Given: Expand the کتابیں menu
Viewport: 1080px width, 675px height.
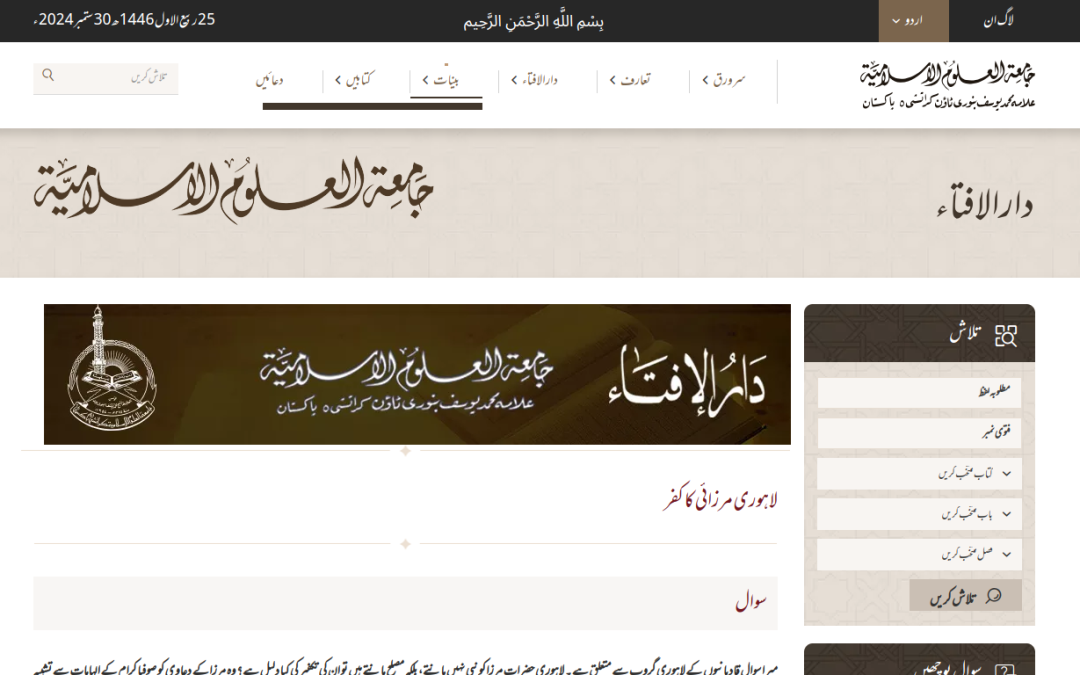Looking at the screenshot, I should pos(354,81).
